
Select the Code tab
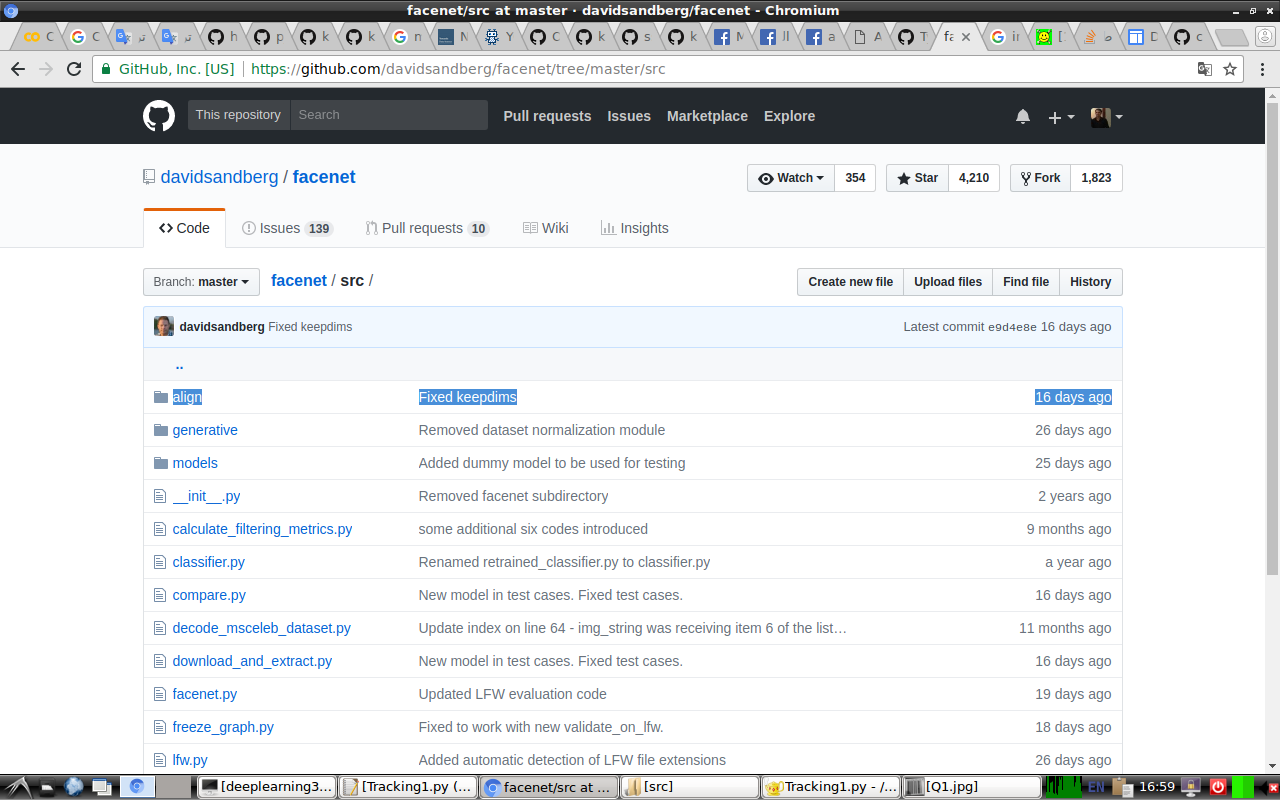point(184,228)
